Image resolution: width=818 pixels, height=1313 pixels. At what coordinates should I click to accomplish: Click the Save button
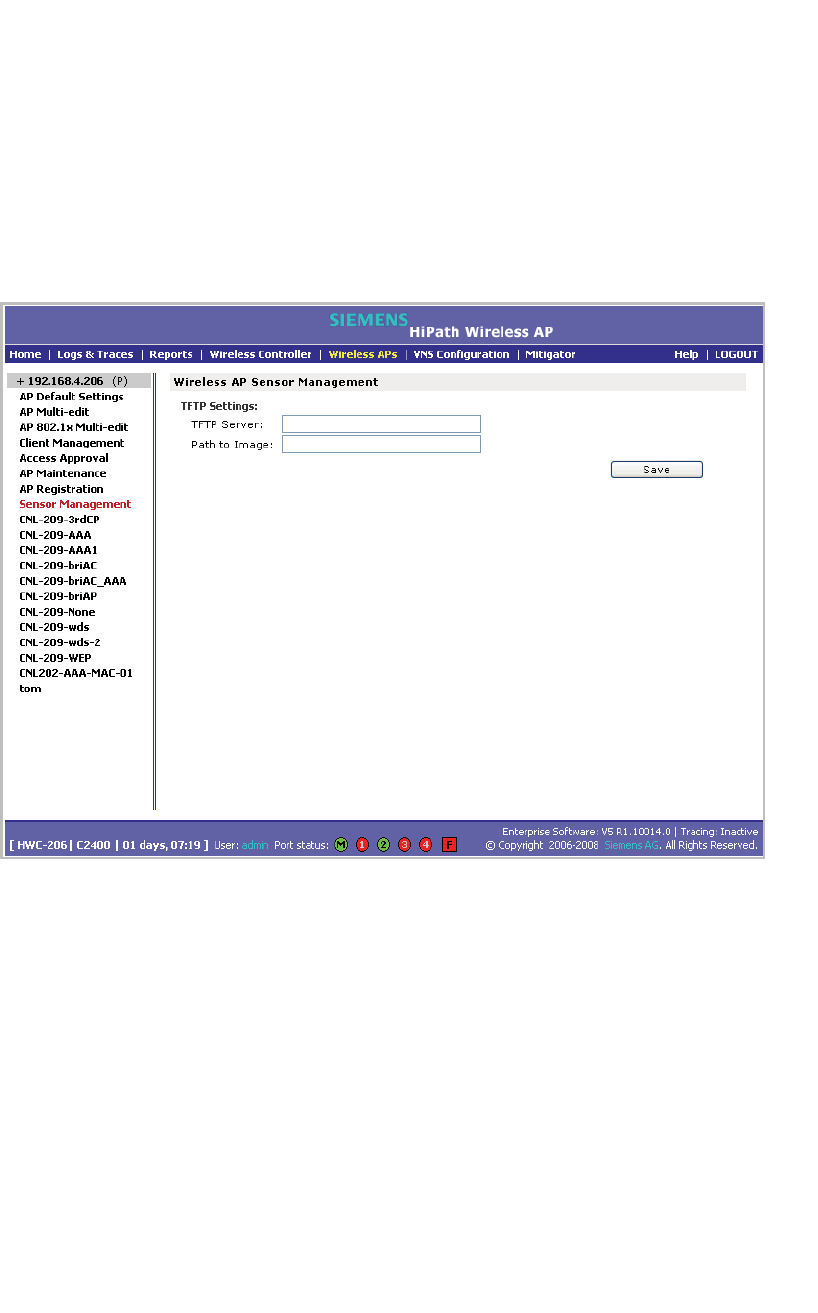coord(657,469)
